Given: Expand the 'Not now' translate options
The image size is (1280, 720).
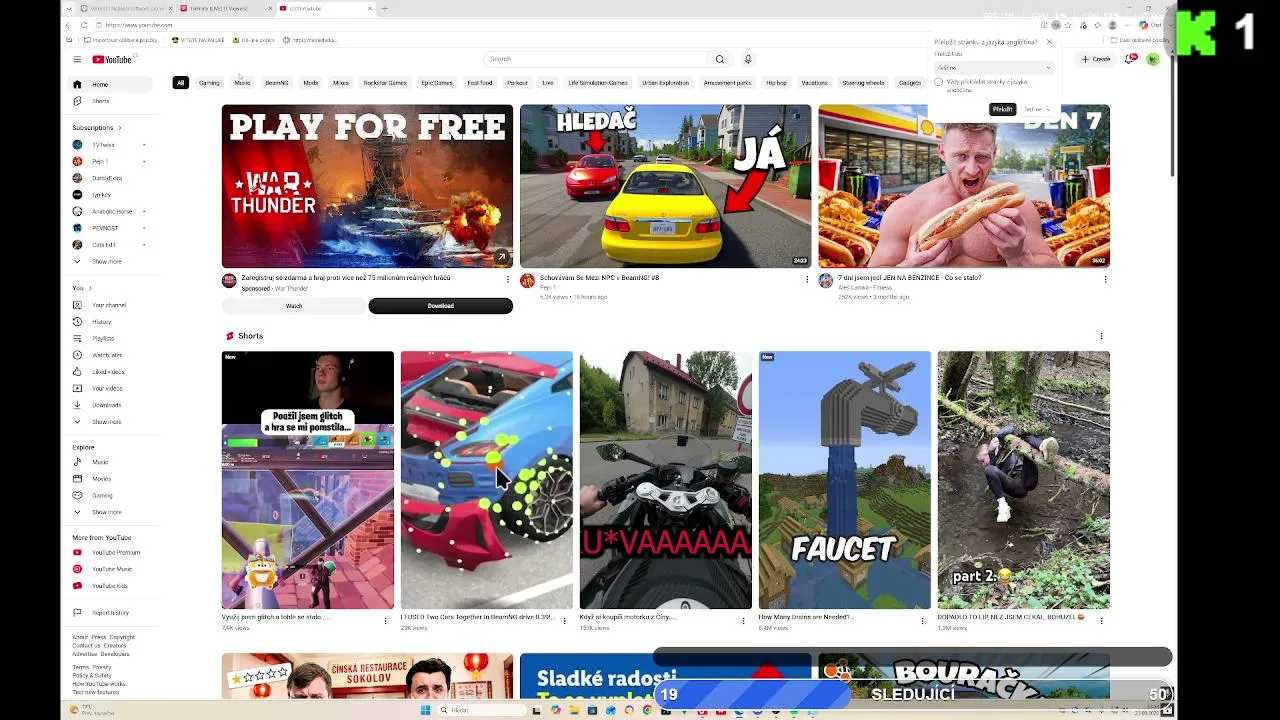Looking at the screenshot, I should (1037, 109).
